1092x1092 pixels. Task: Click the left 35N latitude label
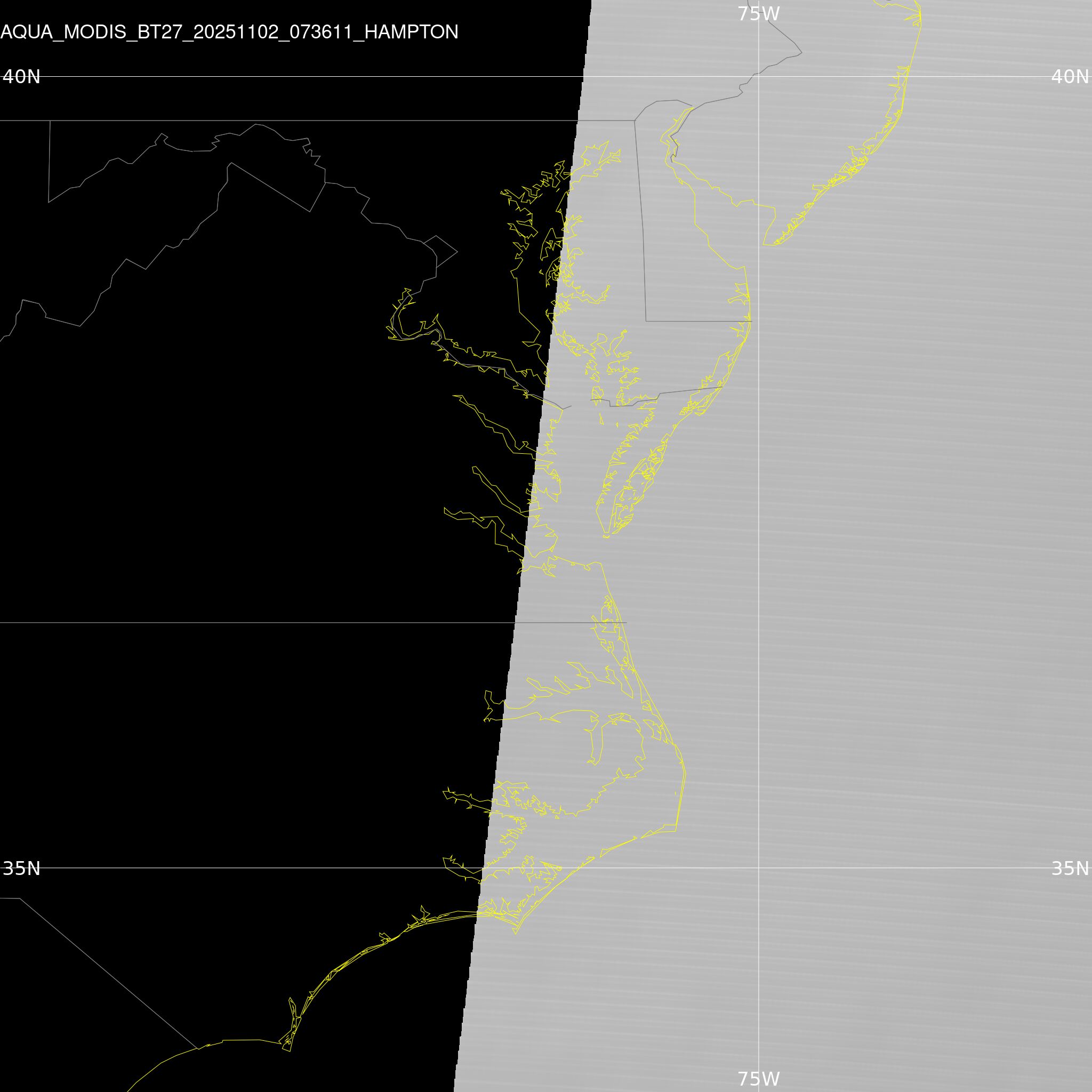(21, 868)
